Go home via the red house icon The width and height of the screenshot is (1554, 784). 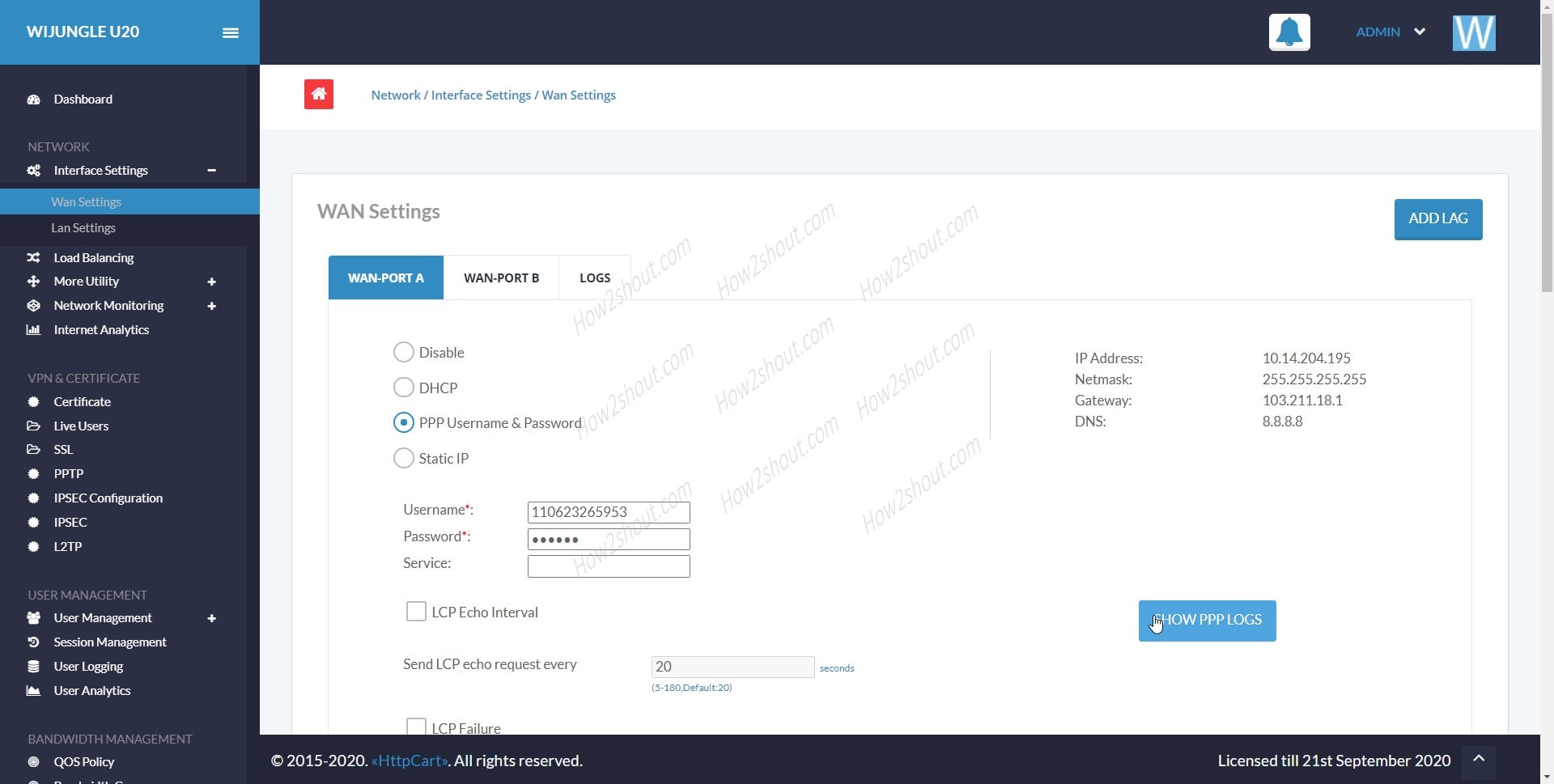(319, 94)
